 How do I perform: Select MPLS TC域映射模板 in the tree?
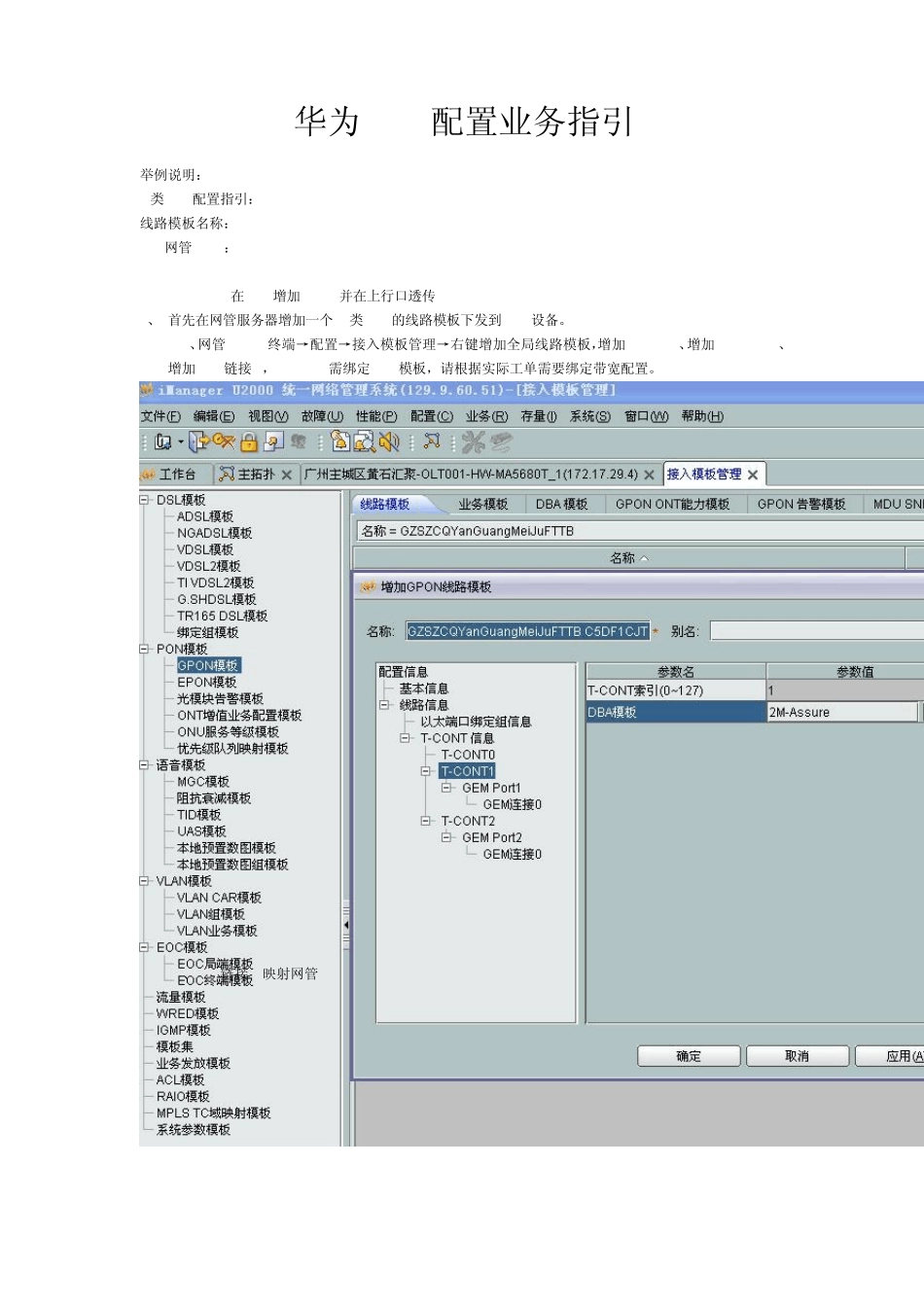pos(214,1113)
